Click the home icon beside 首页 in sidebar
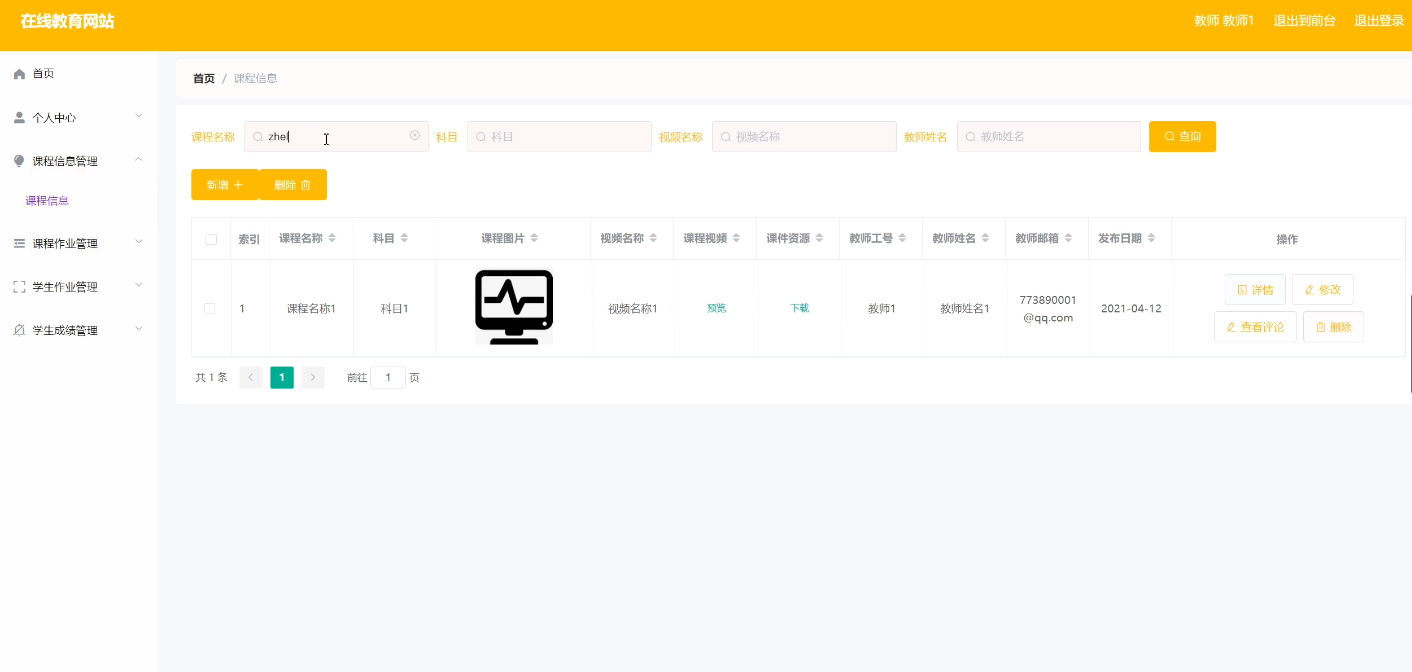Screen dimensions: 1412x672 19,74
